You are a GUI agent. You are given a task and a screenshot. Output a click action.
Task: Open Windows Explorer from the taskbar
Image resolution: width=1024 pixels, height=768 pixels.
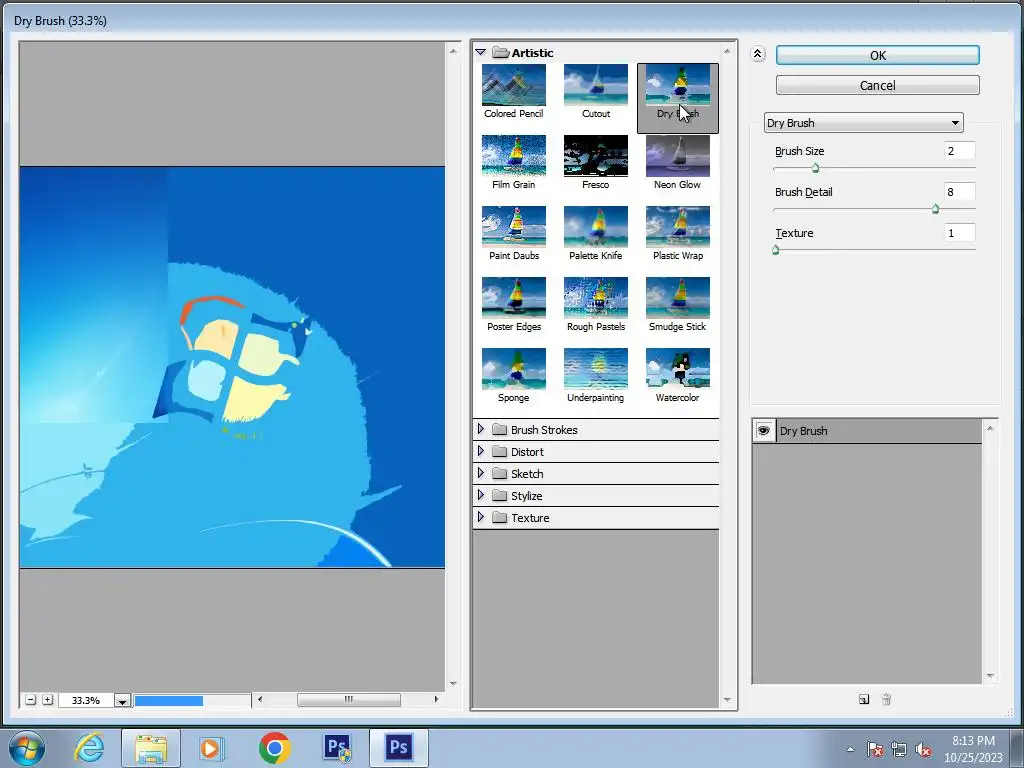[x=151, y=748]
